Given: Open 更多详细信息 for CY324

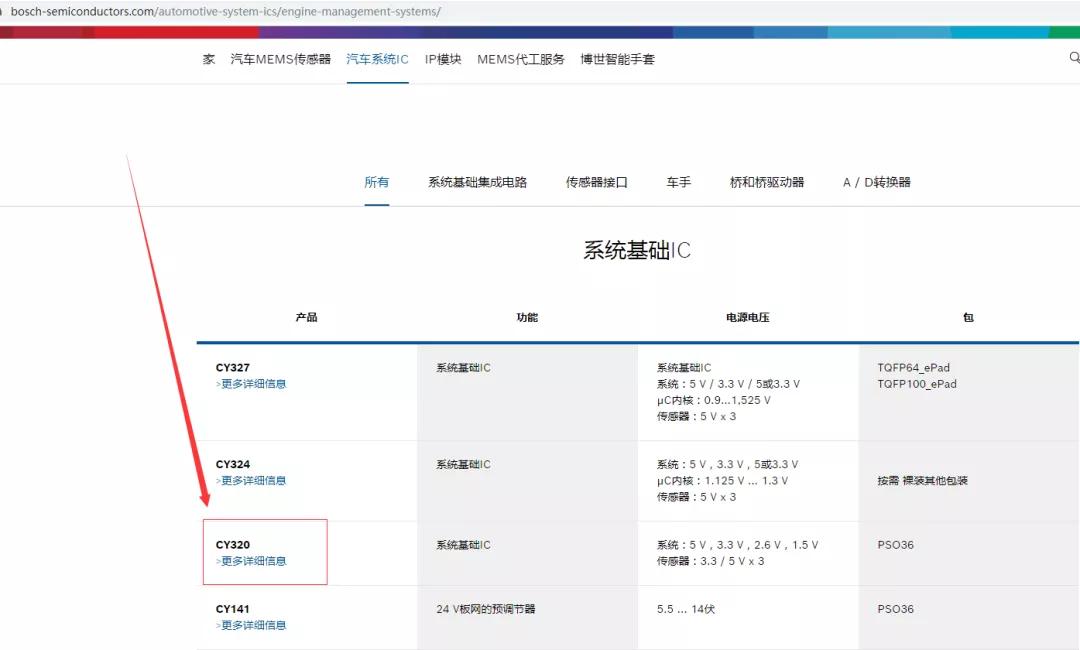Looking at the screenshot, I should click(251, 480).
